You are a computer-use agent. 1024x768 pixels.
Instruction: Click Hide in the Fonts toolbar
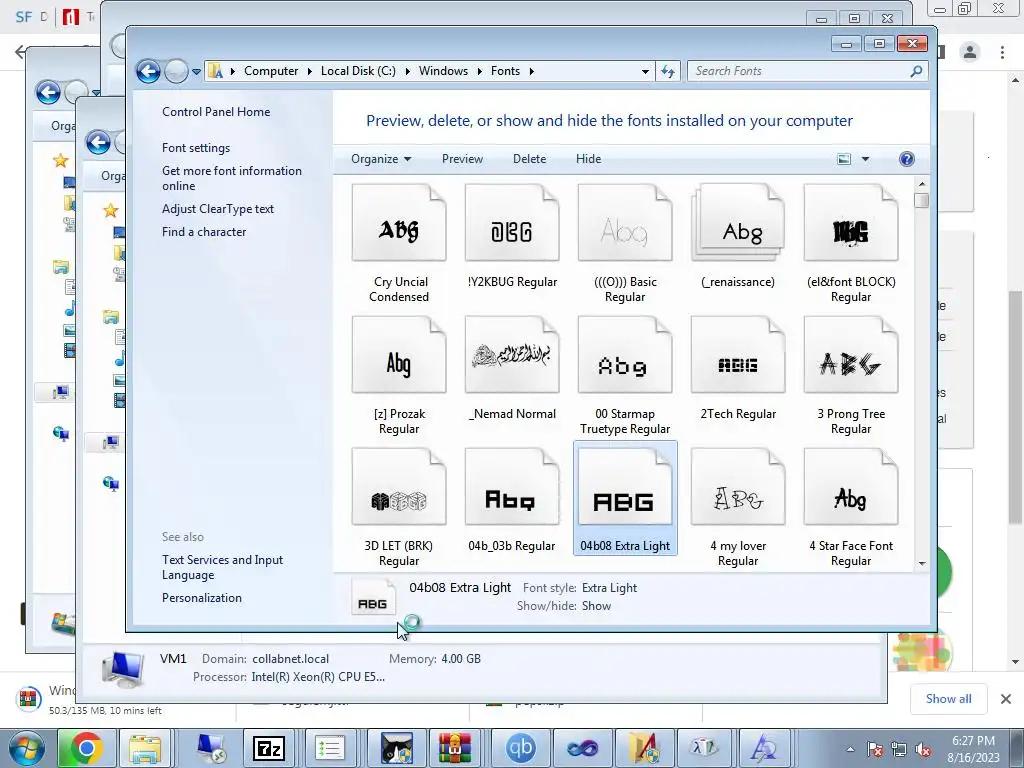[x=588, y=159]
